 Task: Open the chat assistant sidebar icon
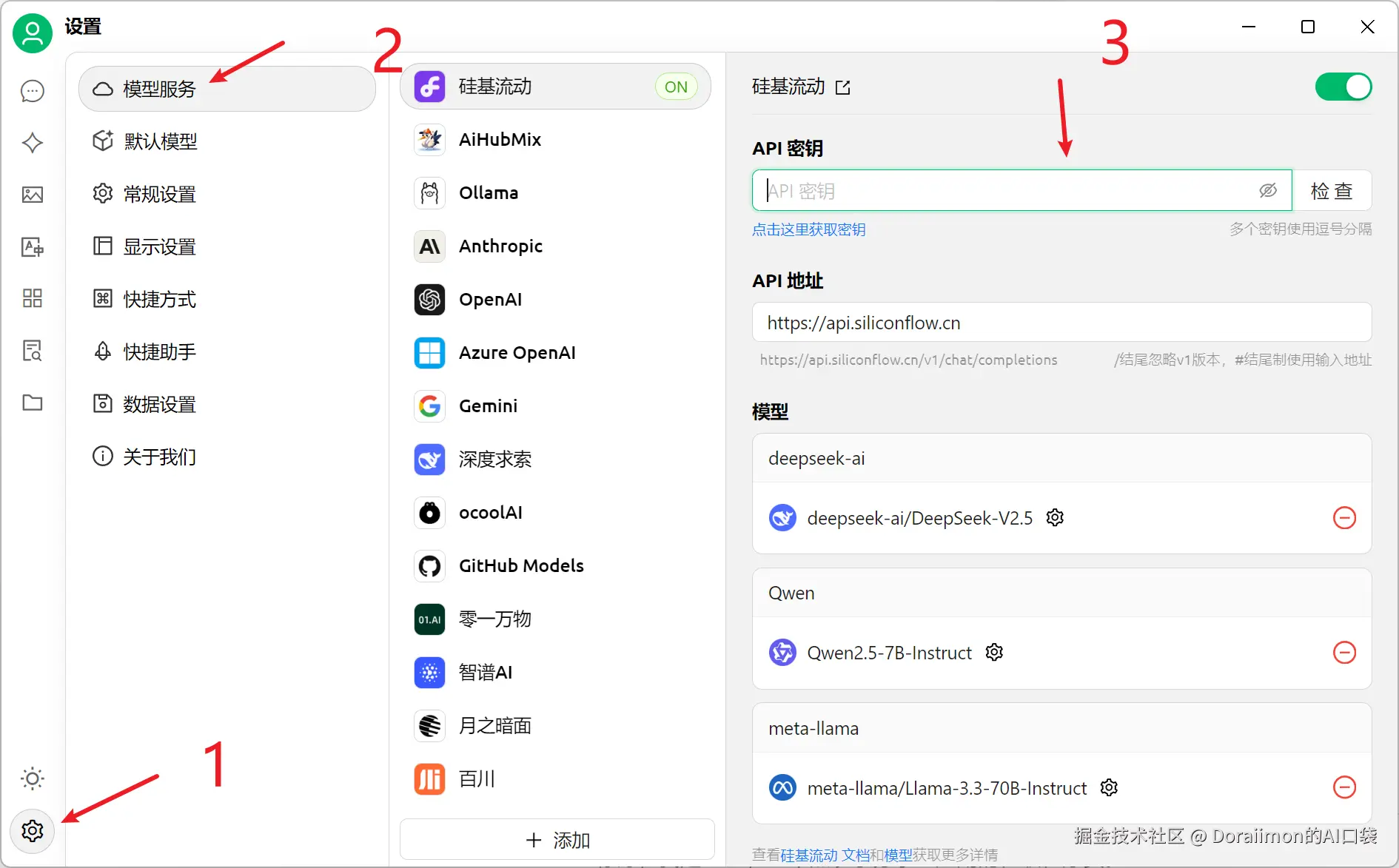coord(33,91)
